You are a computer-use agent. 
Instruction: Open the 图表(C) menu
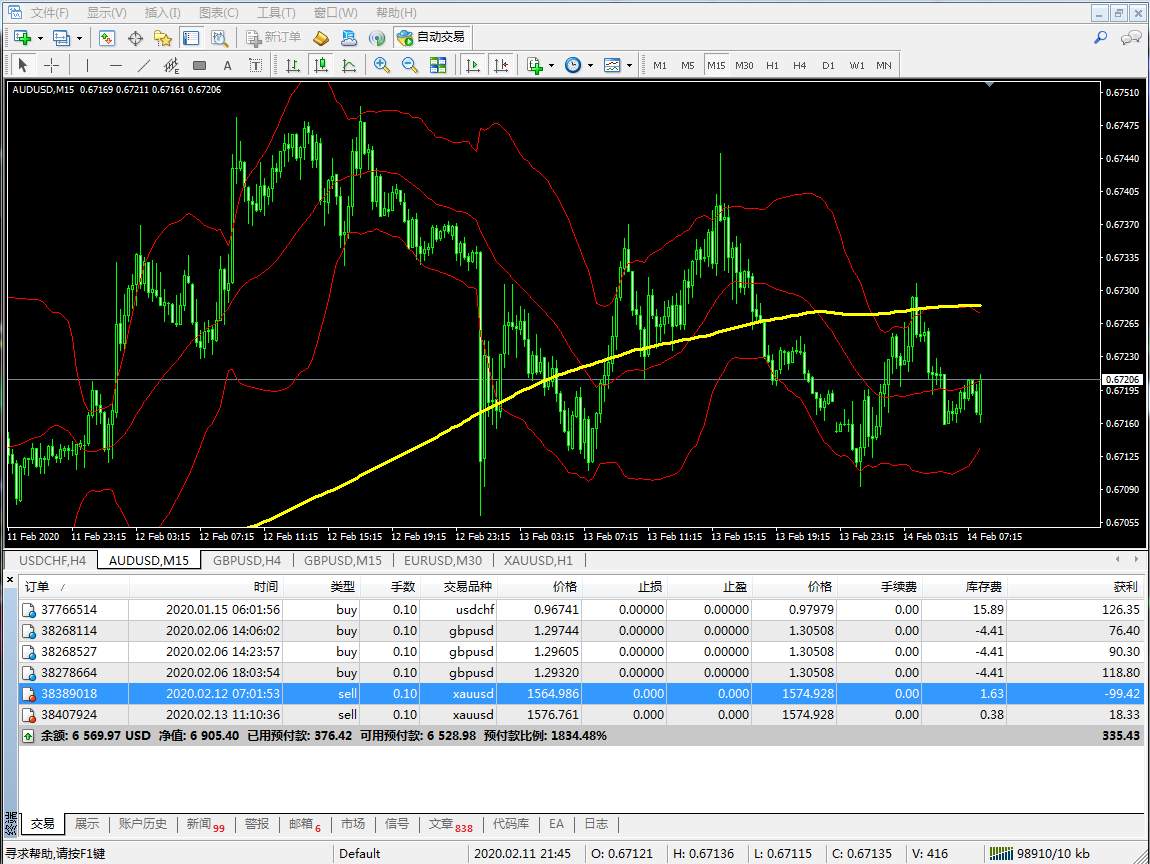[x=219, y=12]
